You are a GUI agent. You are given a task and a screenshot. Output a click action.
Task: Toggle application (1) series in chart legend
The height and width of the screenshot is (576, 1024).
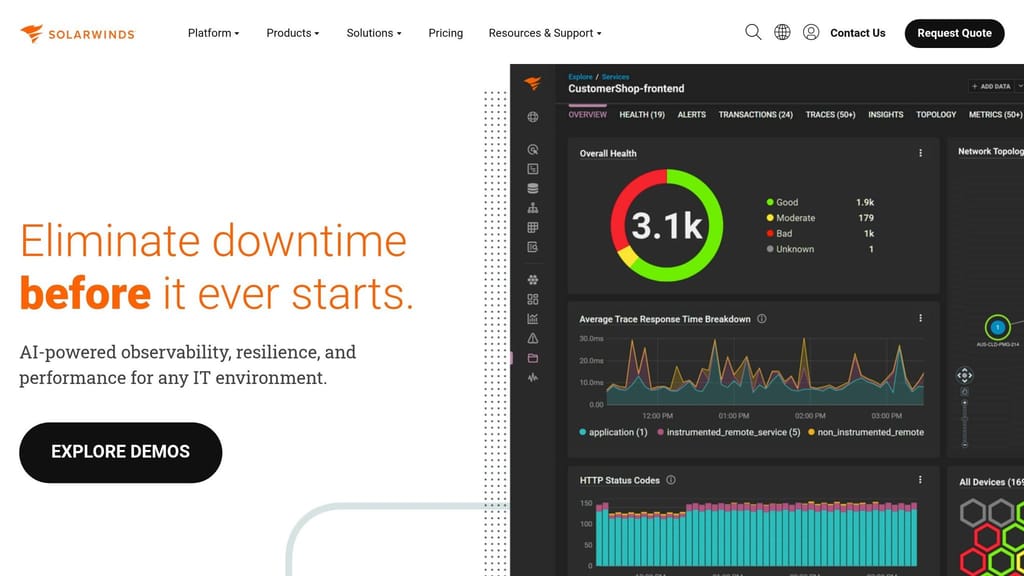(x=613, y=432)
